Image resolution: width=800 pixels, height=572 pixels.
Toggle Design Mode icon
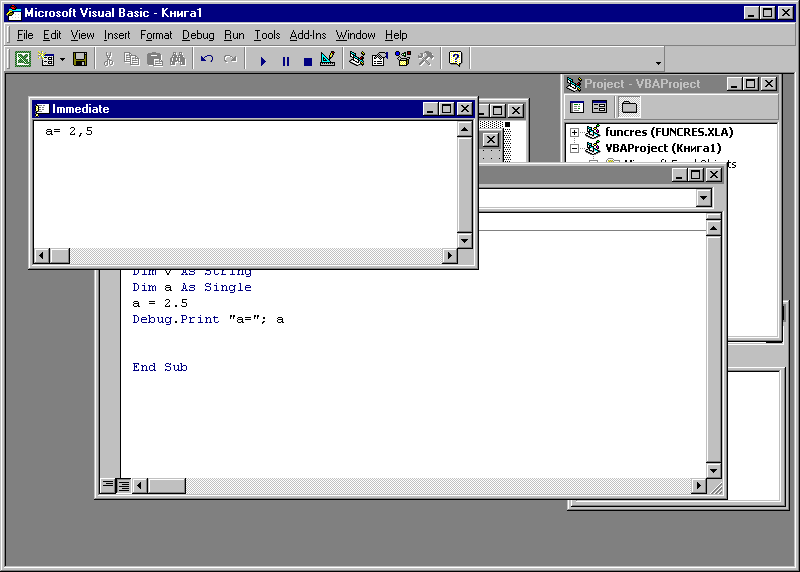(328, 59)
